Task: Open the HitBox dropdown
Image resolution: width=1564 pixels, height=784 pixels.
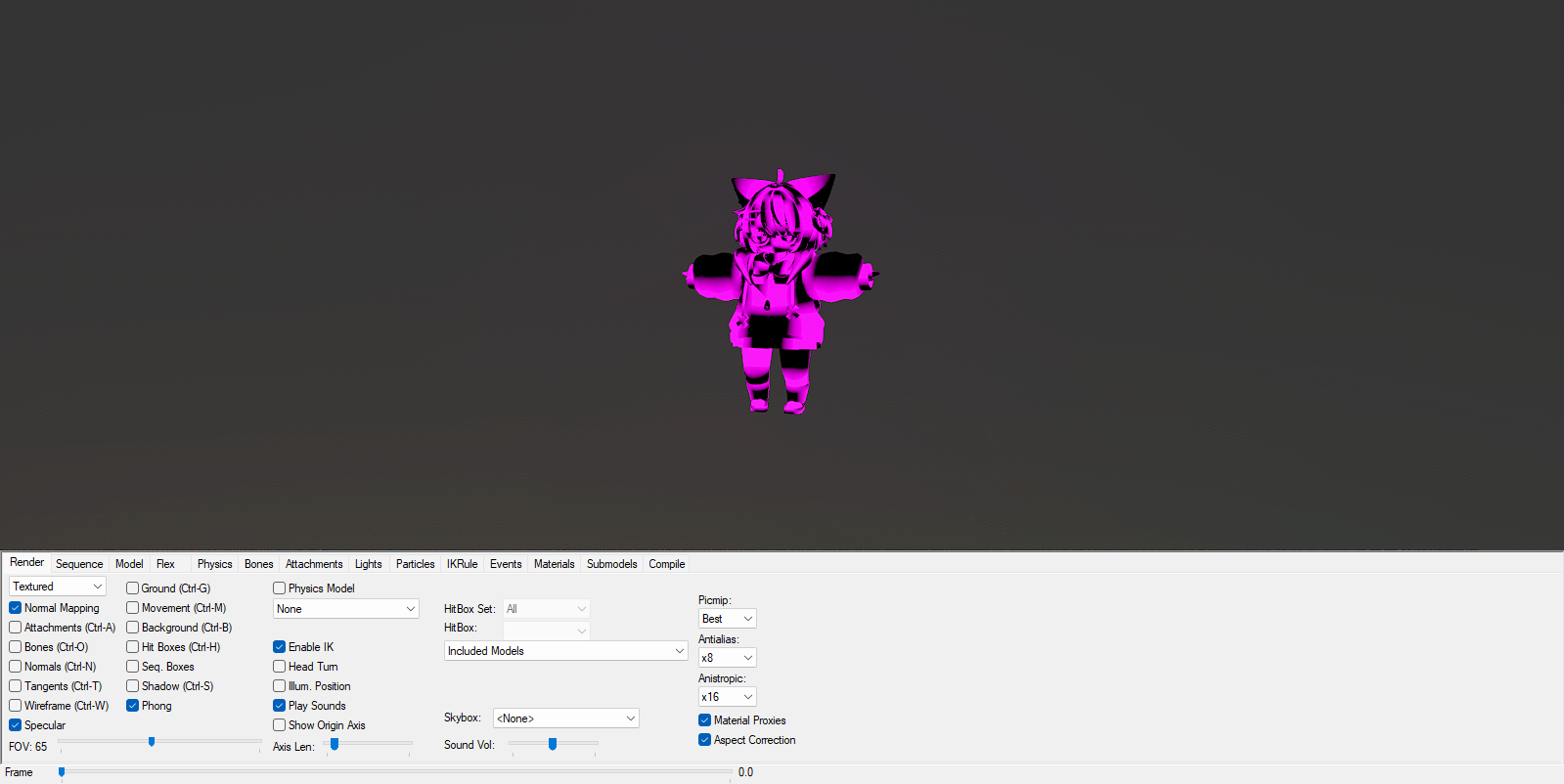Action: 547,631
